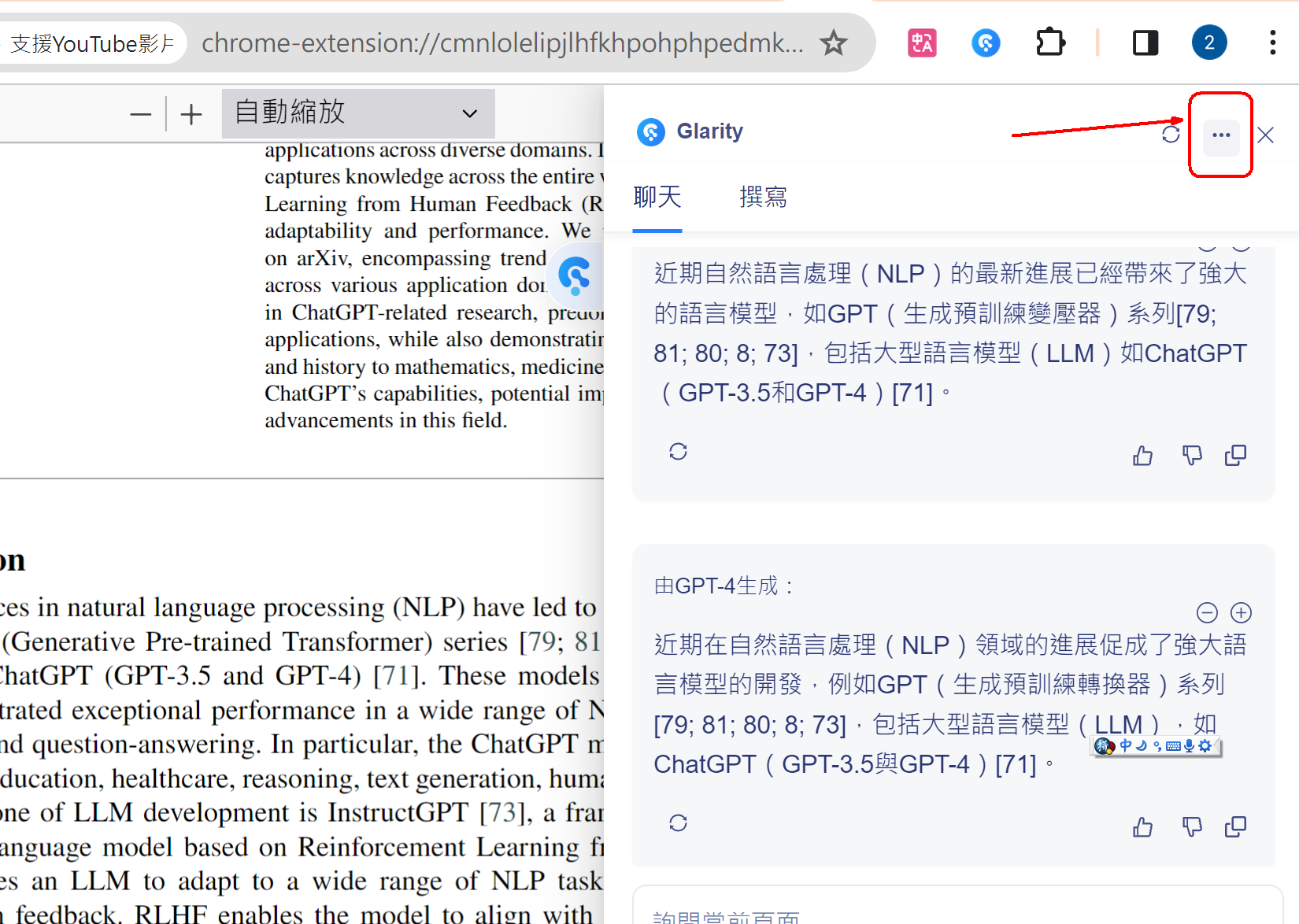
Task: Like the GPT-4 generated response
Action: click(x=1142, y=826)
